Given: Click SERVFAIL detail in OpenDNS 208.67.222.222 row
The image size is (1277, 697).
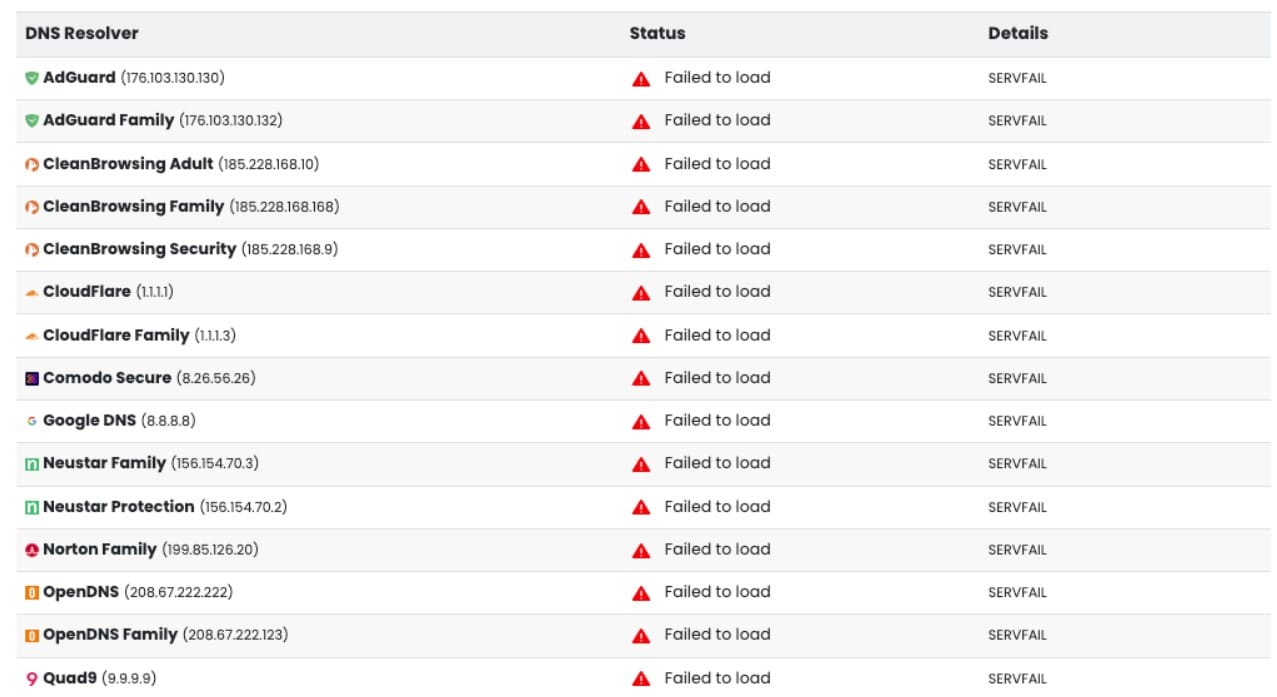Looking at the screenshot, I should coord(1017,593).
